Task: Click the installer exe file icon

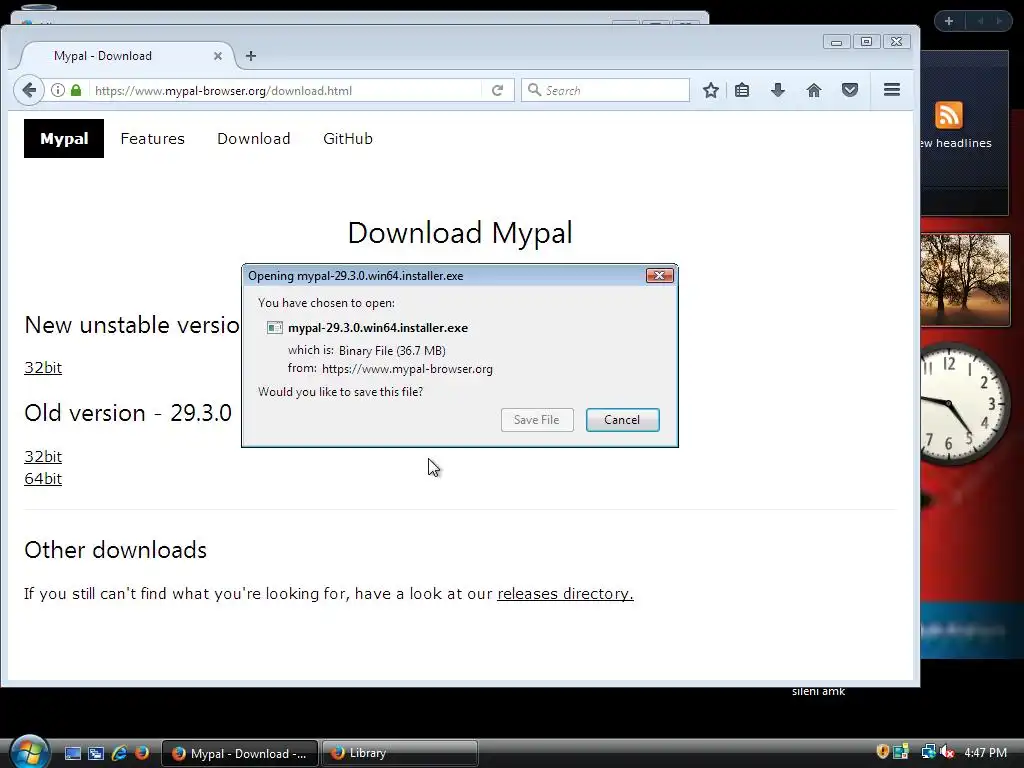Action: tap(275, 328)
